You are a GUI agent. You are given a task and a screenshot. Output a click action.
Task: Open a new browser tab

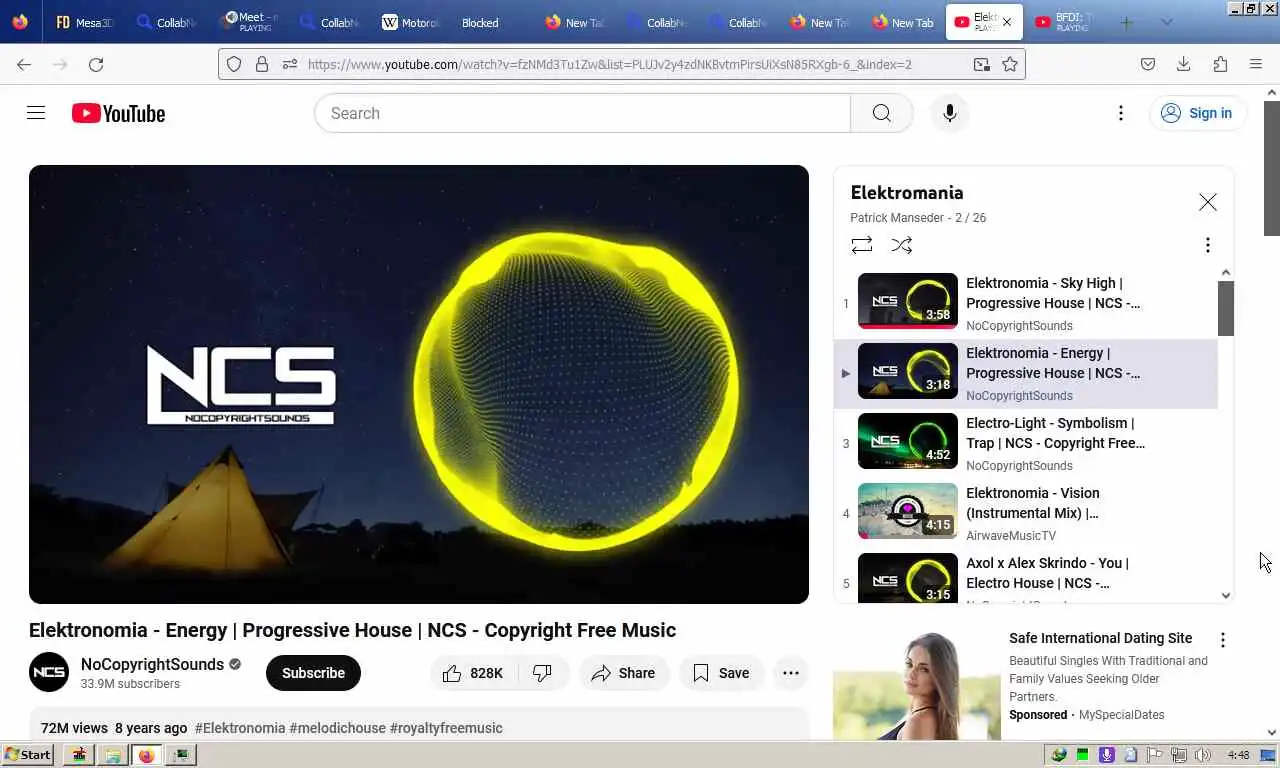pos(1127,22)
